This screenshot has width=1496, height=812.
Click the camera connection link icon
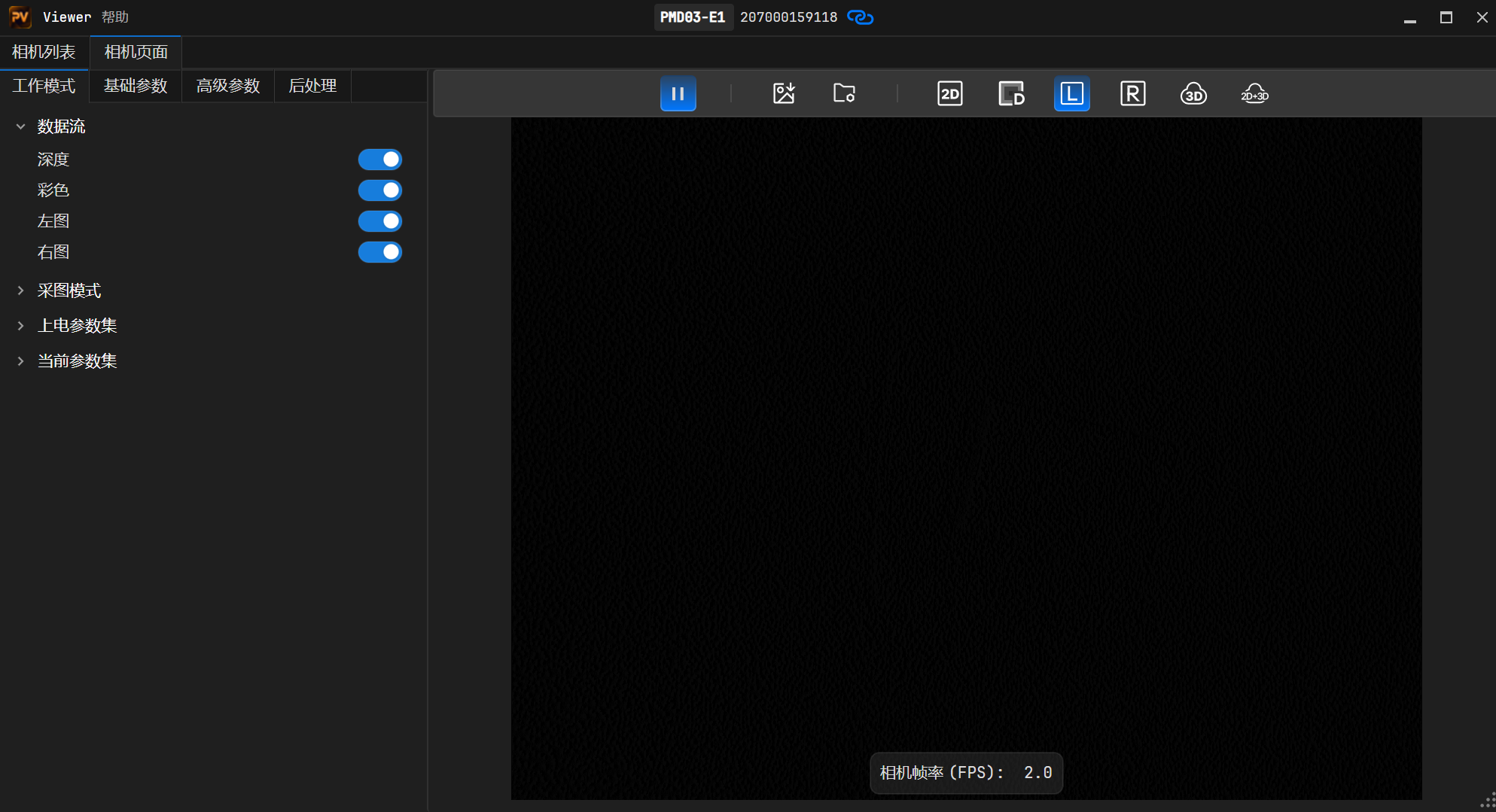point(860,17)
